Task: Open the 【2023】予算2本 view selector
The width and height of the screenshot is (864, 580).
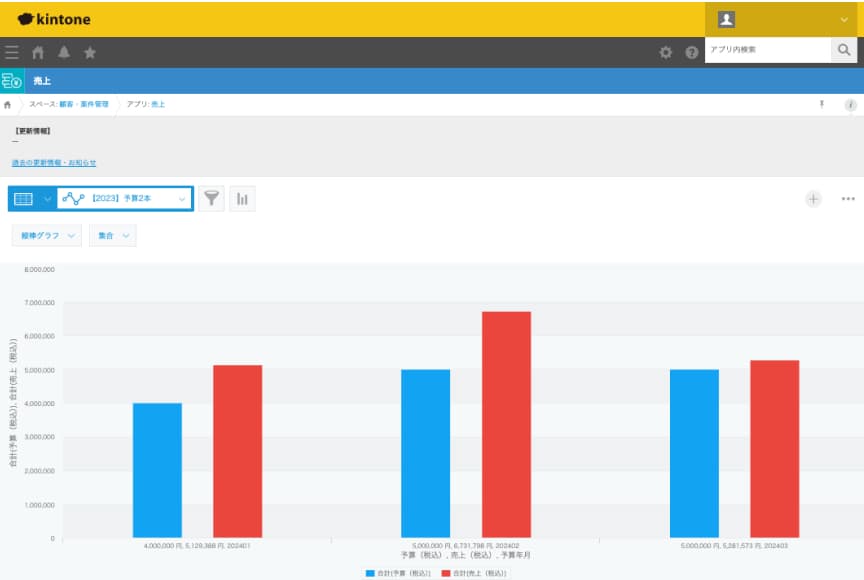Action: pyautogui.click(x=124, y=199)
